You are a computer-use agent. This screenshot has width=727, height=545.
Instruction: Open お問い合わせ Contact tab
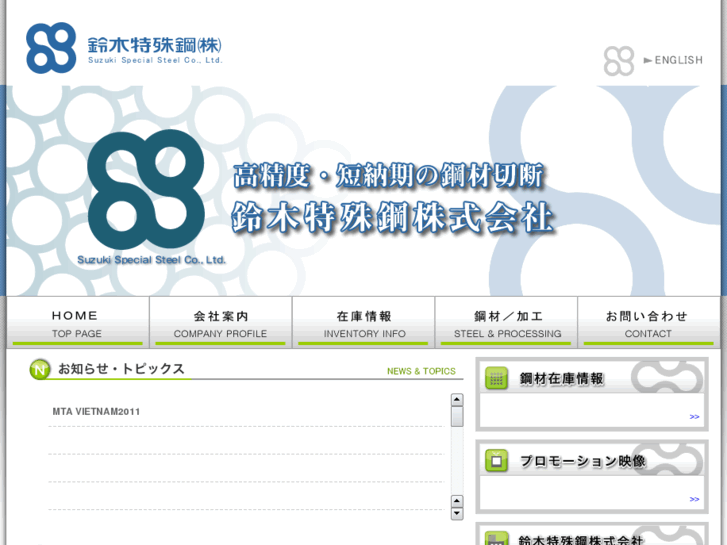(649, 322)
